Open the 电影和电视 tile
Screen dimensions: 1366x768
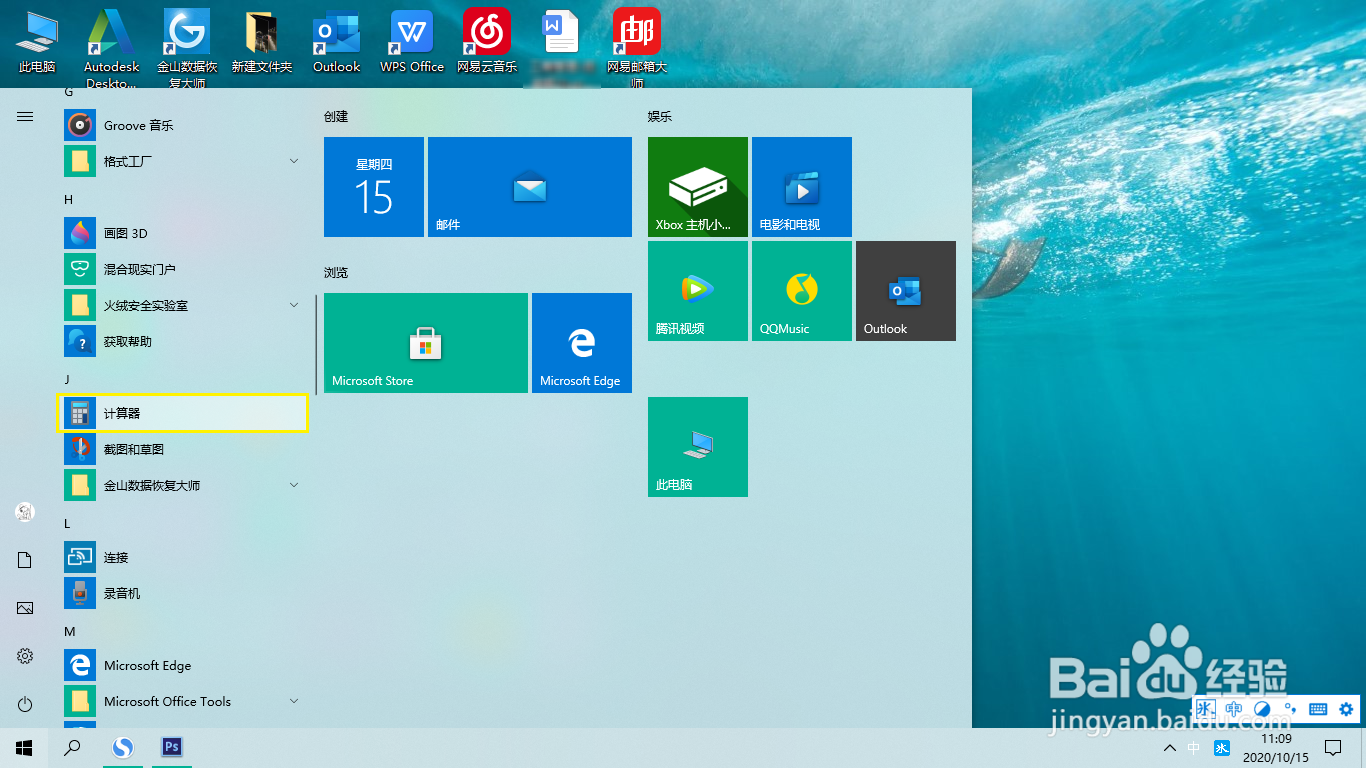pos(802,187)
